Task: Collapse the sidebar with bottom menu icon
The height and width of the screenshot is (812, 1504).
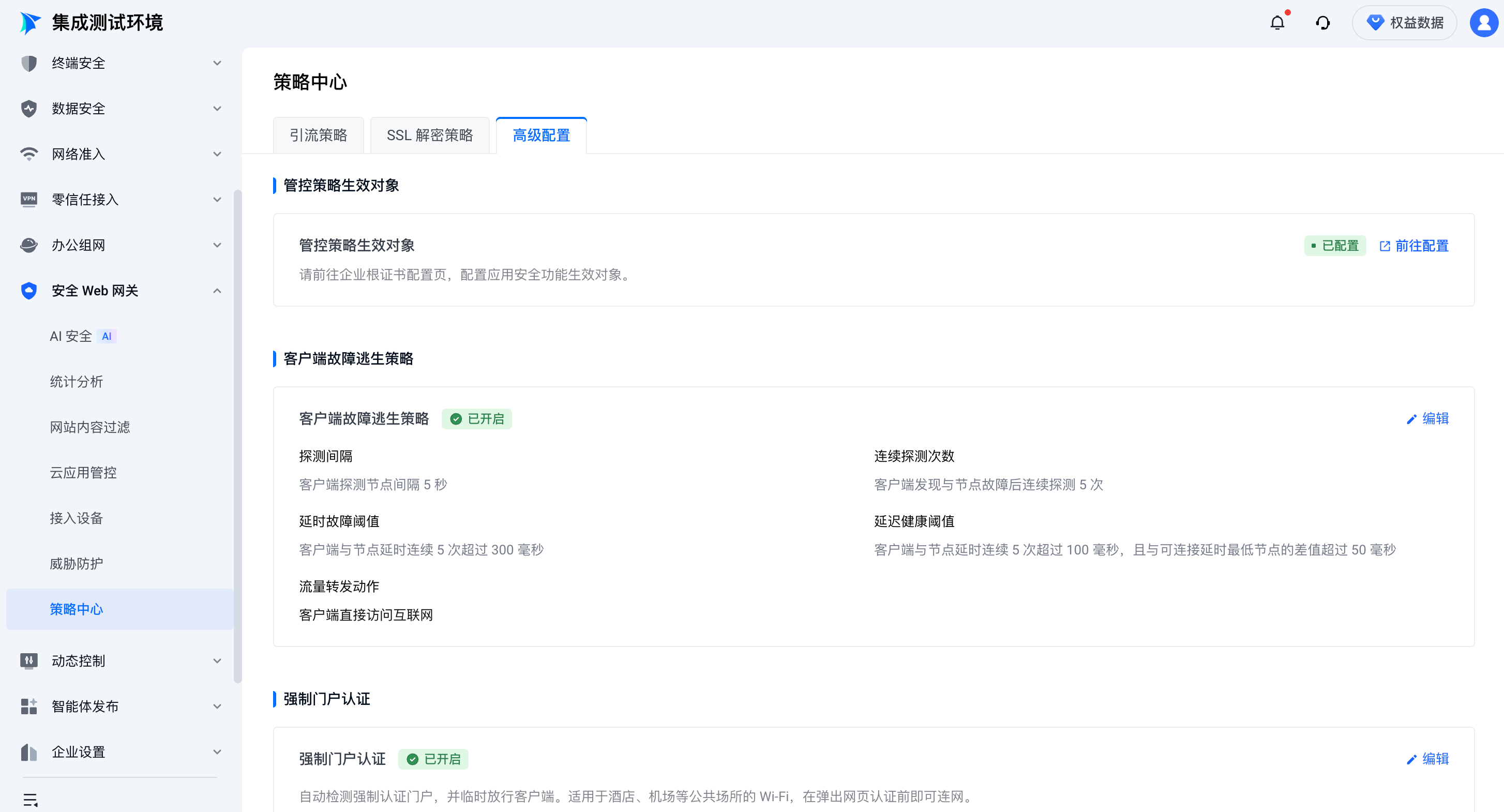Action: (31, 799)
